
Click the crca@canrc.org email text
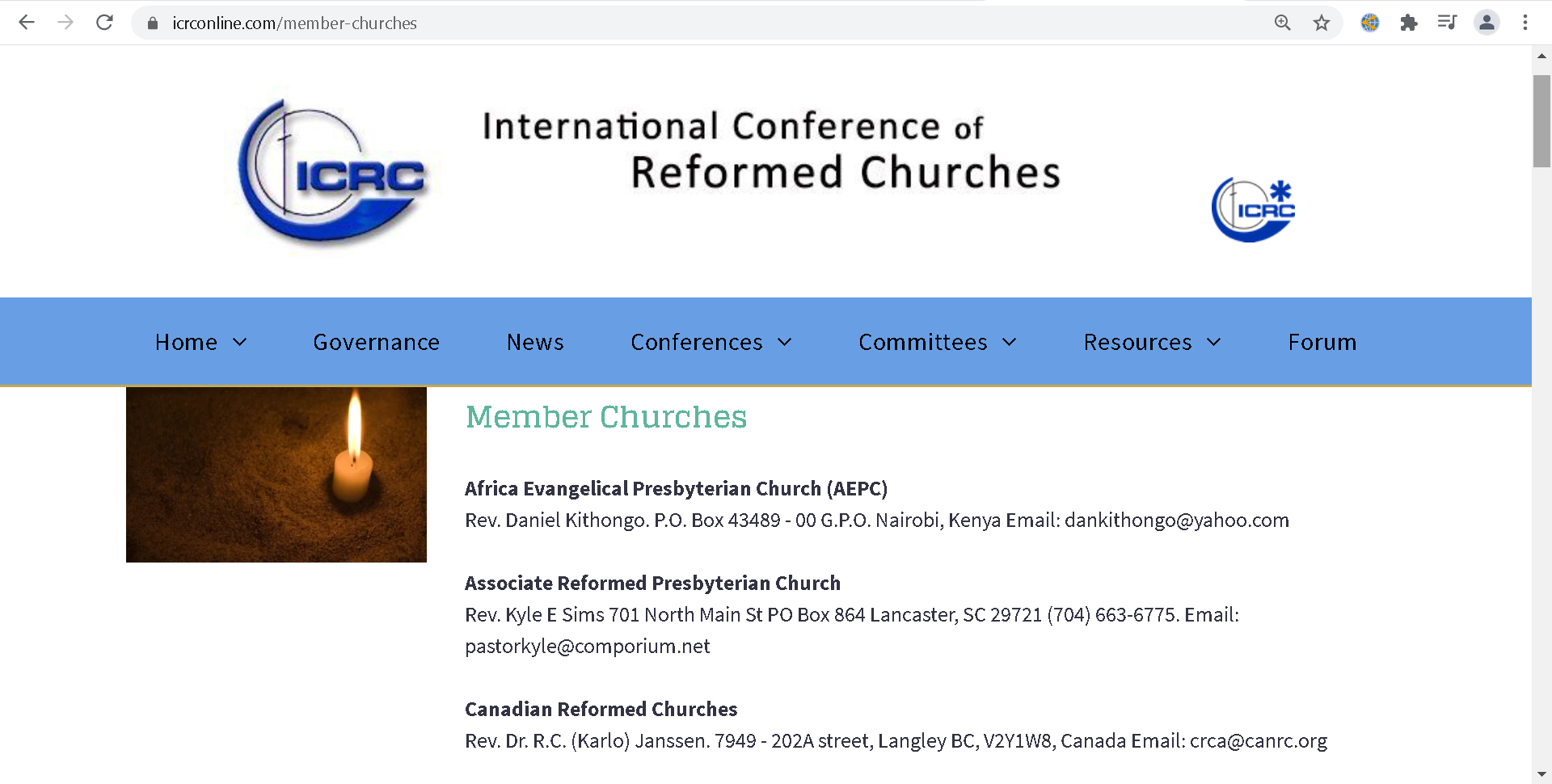tap(1259, 741)
